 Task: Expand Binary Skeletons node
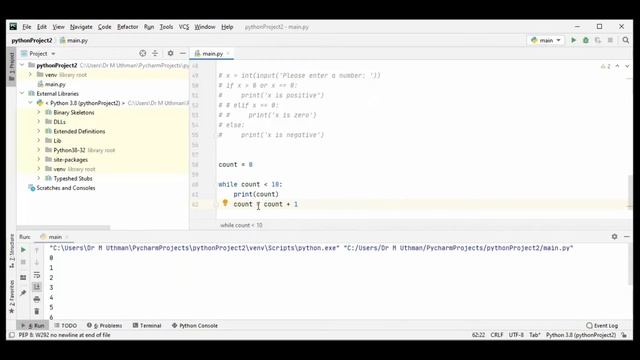pyautogui.click(x=39, y=112)
